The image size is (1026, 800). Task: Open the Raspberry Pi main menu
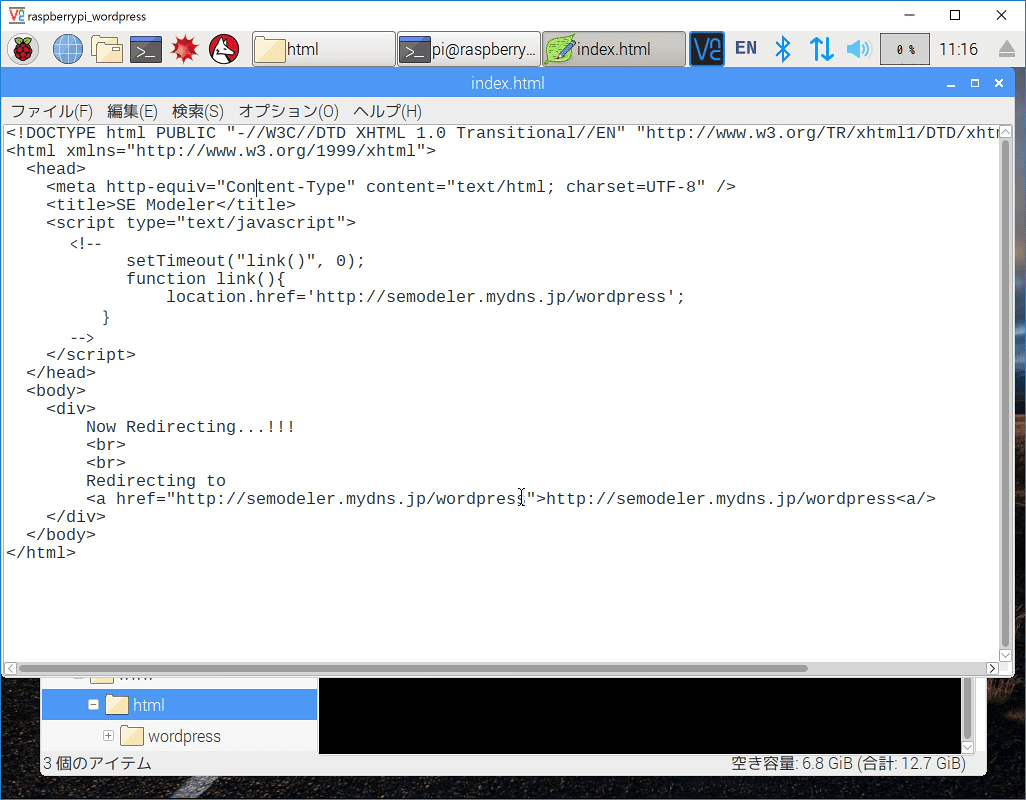coord(23,49)
